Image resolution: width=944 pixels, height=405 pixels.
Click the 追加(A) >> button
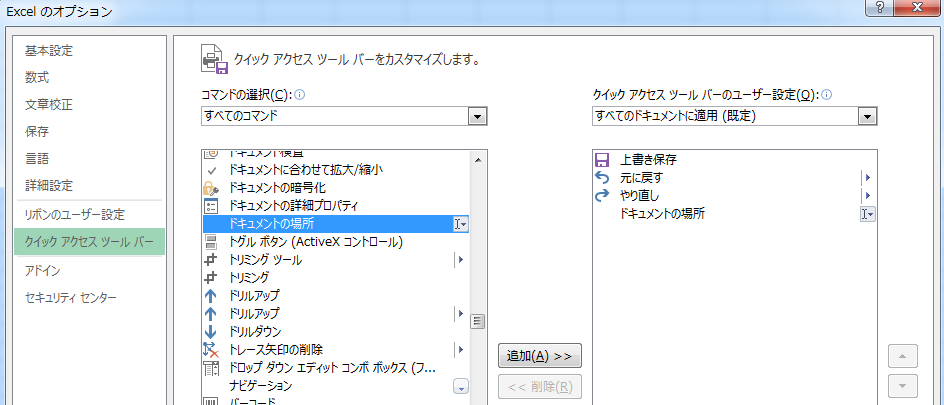[x=539, y=356]
